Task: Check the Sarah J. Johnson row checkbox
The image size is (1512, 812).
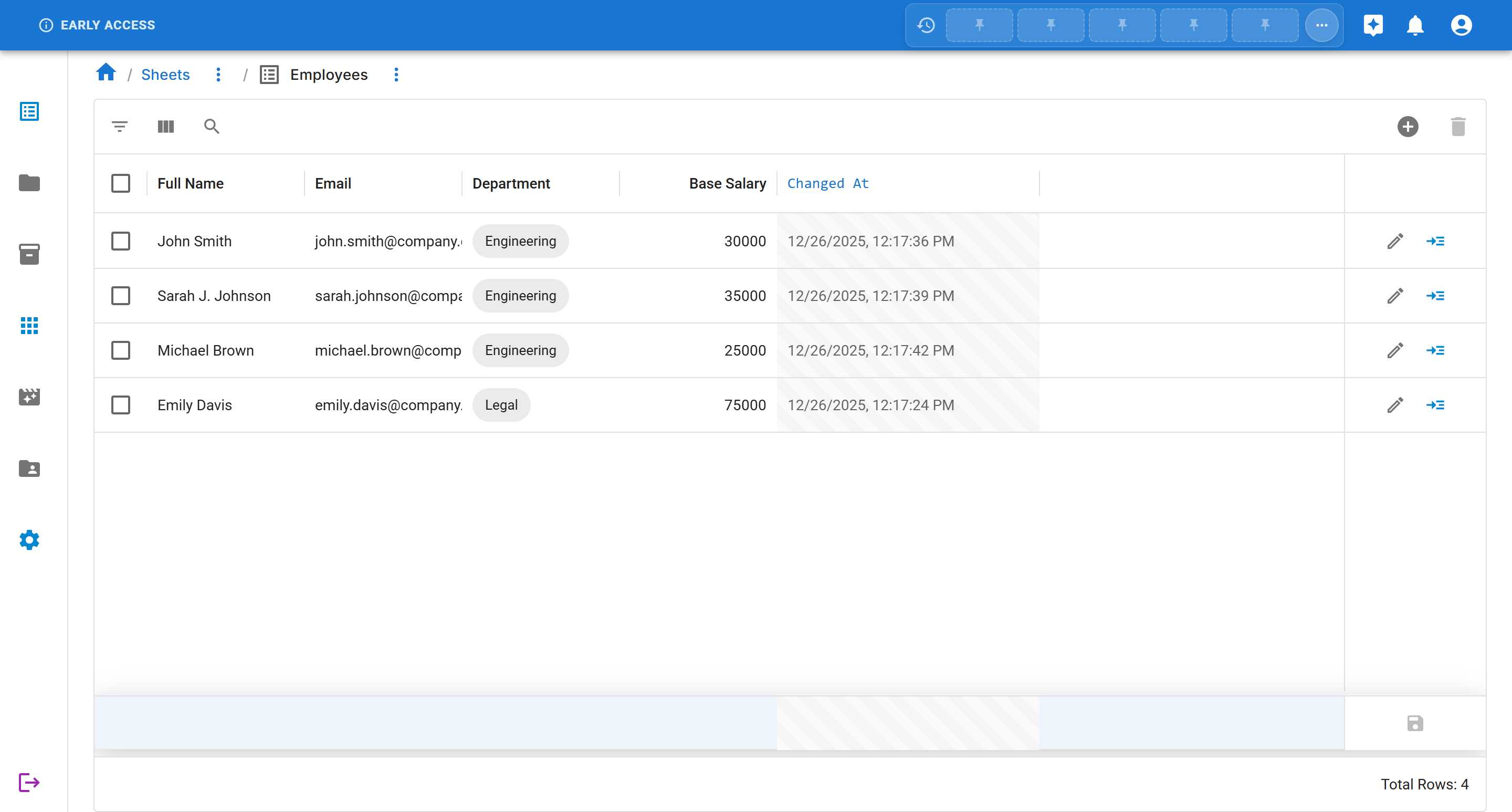Action: pos(120,296)
